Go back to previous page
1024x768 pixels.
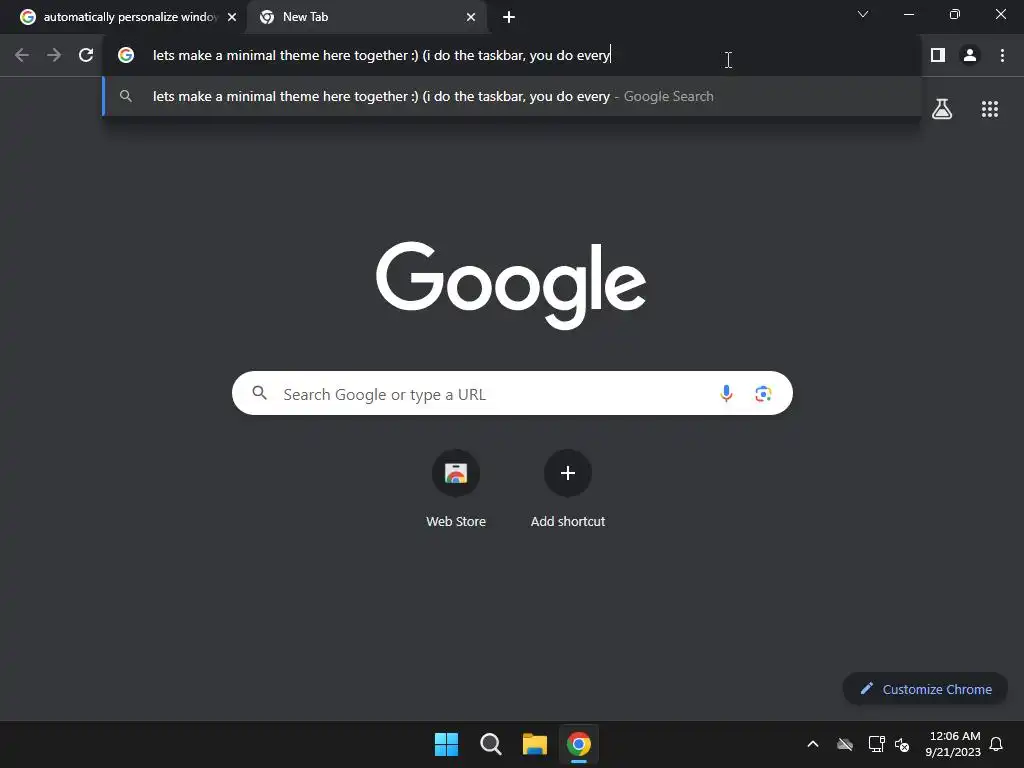coord(22,56)
